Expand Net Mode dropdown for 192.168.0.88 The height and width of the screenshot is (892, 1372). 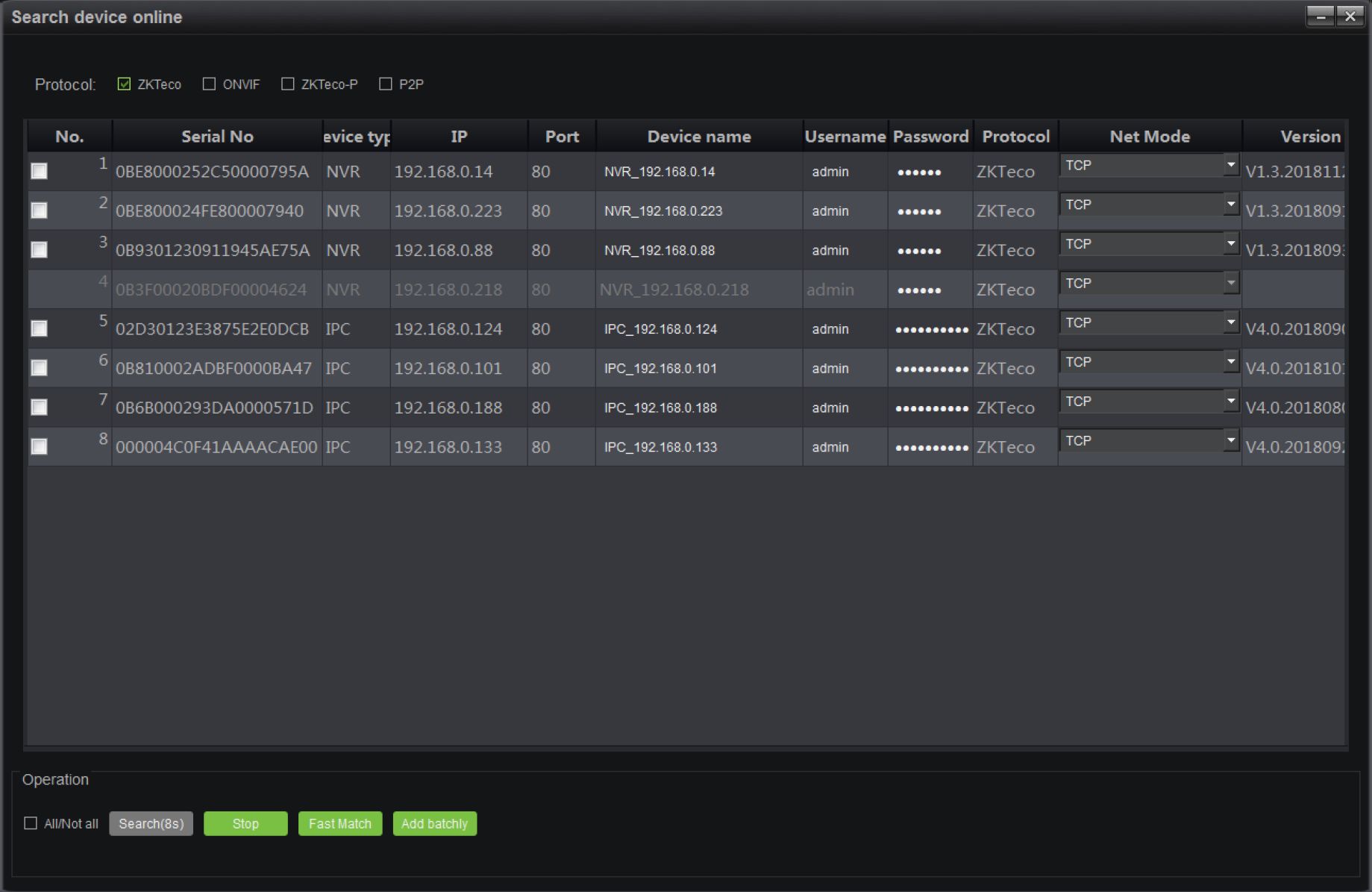1230,244
